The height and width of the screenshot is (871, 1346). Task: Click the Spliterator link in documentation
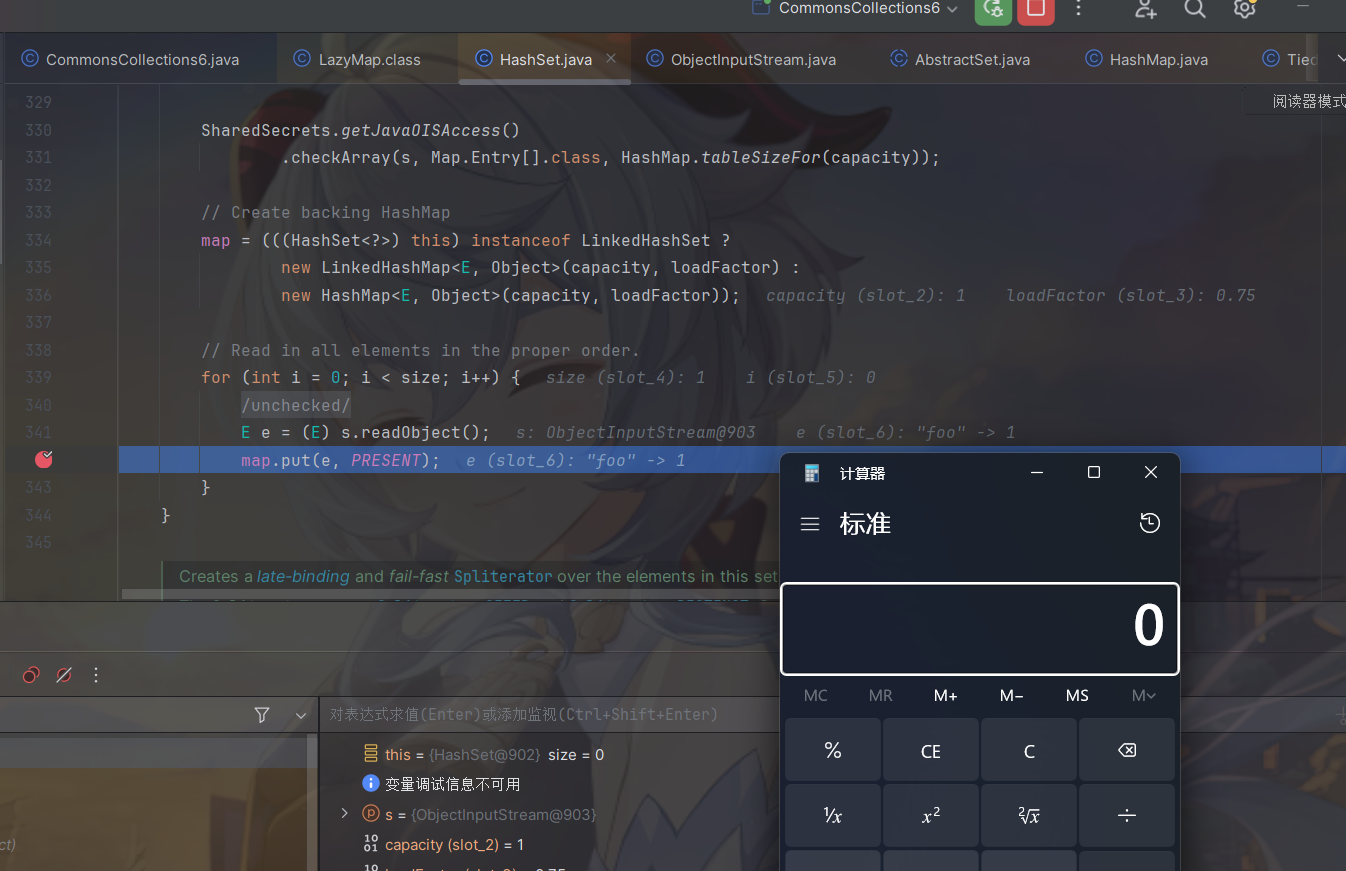point(503,576)
